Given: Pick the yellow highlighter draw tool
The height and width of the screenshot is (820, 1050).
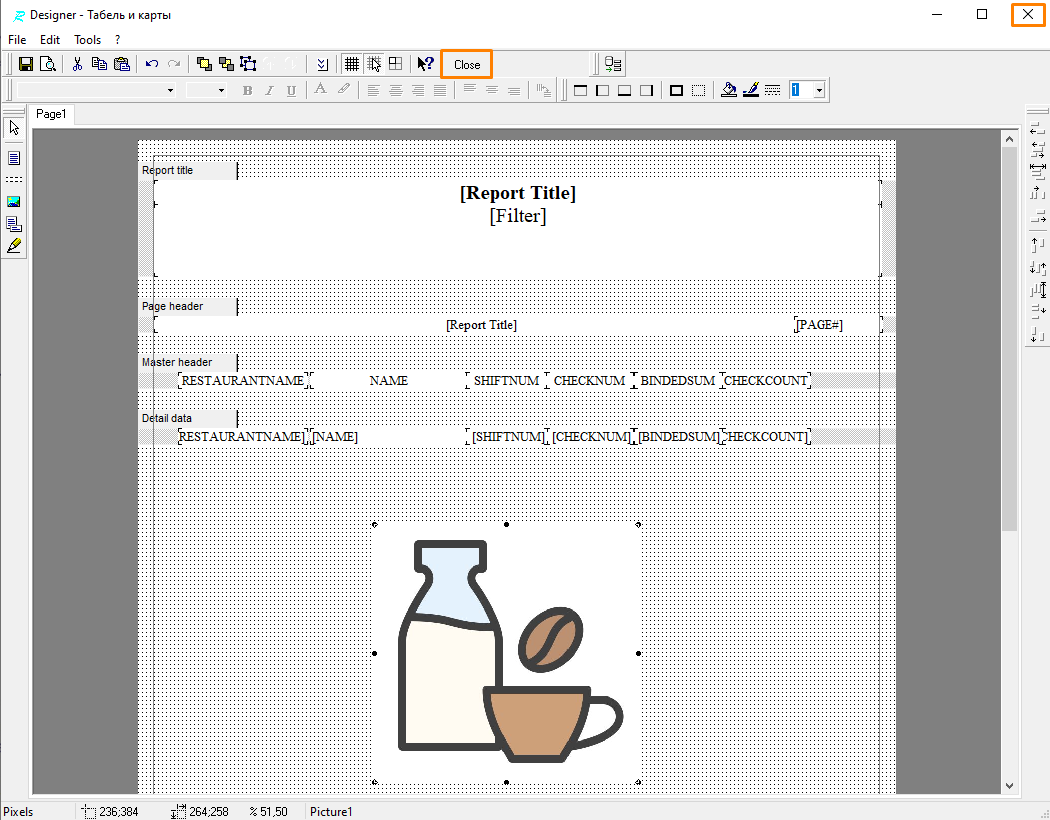Looking at the screenshot, I should (14, 245).
